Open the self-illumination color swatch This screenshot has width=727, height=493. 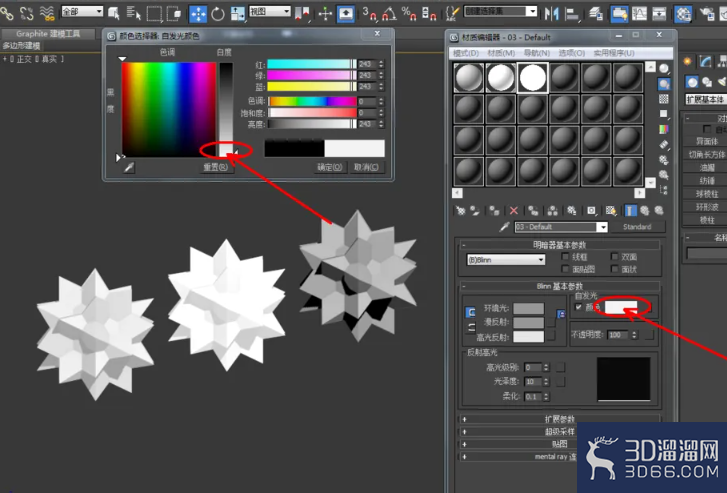[621, 307]
